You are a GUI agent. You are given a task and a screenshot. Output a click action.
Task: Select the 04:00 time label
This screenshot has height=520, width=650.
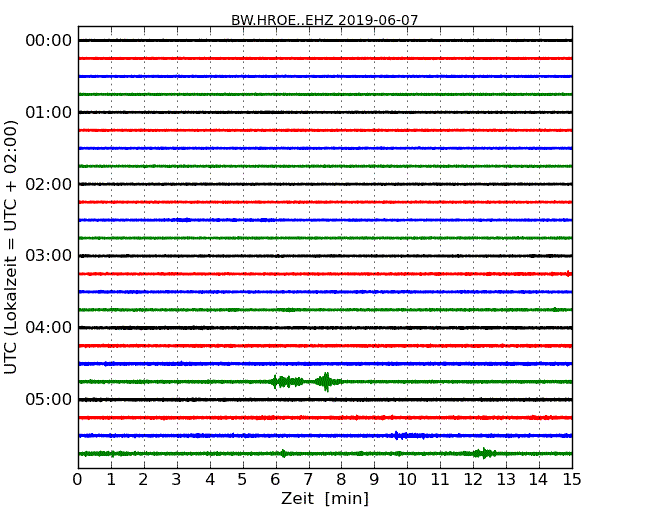pyautogui.click(x=49, y=328)
